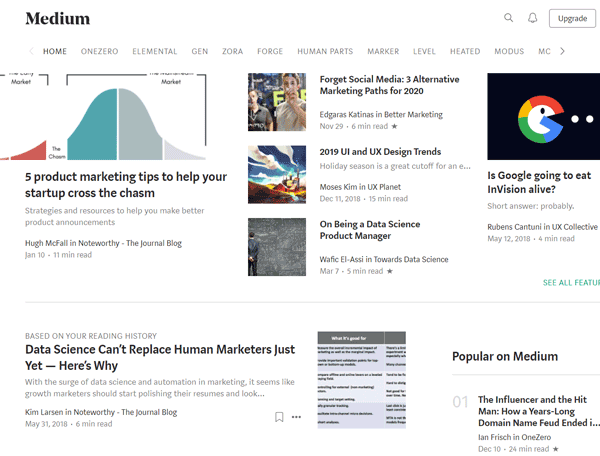Click member star next to '6 min read'
The height and width of the screenshot is (456, 600).
coord(395,126)
